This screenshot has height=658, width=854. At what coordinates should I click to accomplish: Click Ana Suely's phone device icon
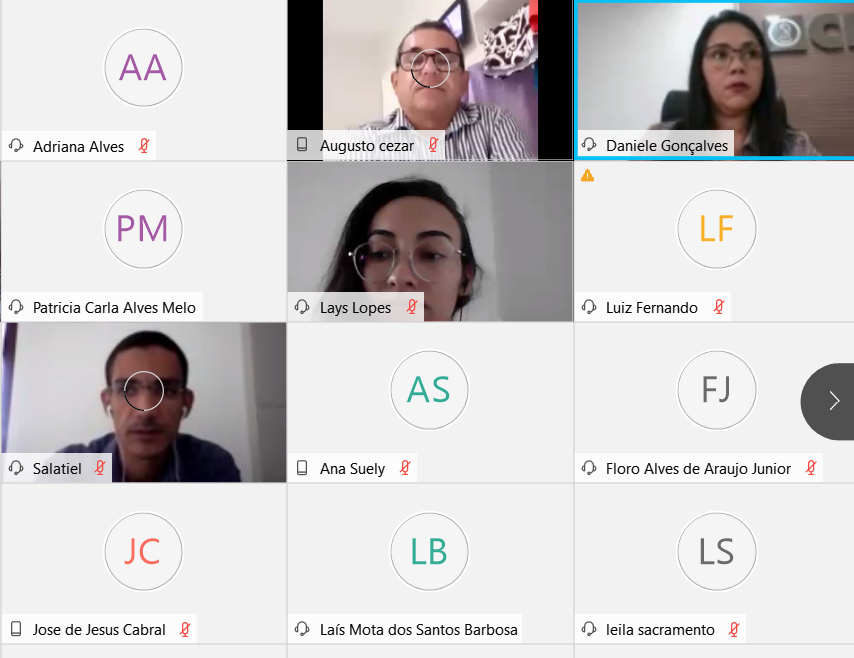tap(302, 468)
